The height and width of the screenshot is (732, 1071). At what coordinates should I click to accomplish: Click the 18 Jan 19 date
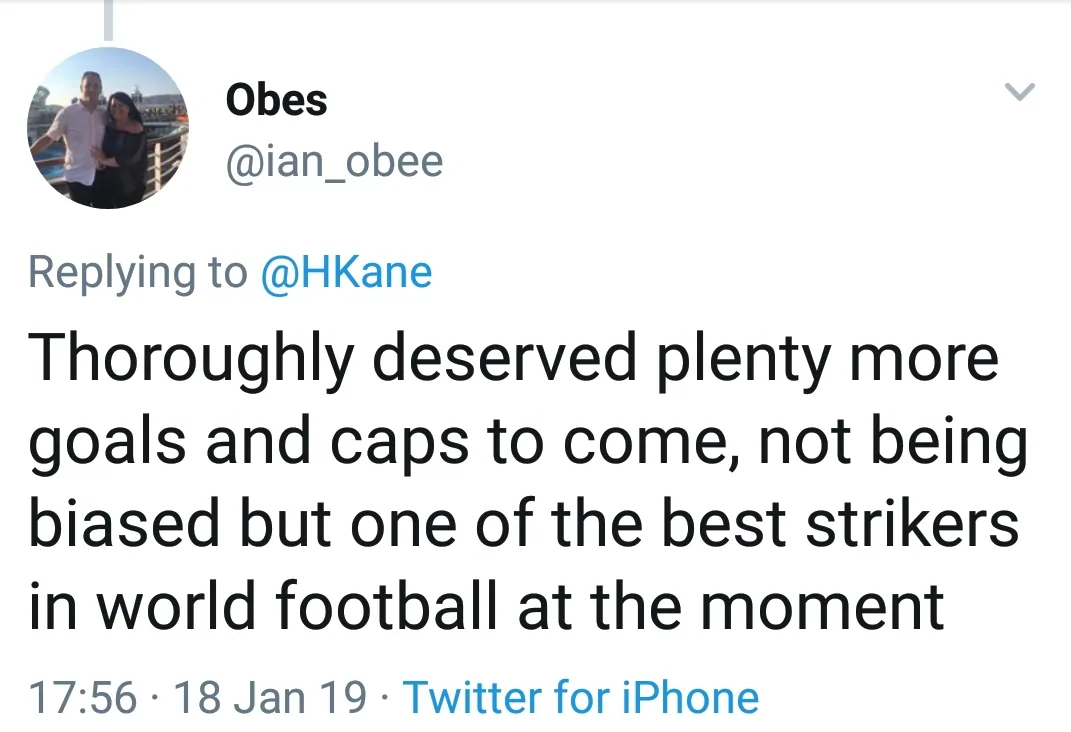(270, 697)
